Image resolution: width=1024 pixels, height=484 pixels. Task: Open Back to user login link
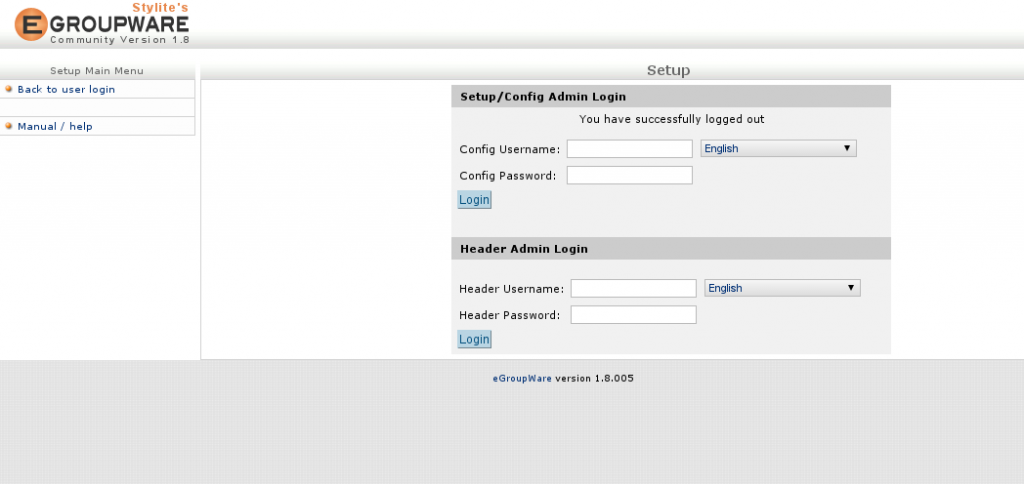pyautogui.click(x=66, y=89)
